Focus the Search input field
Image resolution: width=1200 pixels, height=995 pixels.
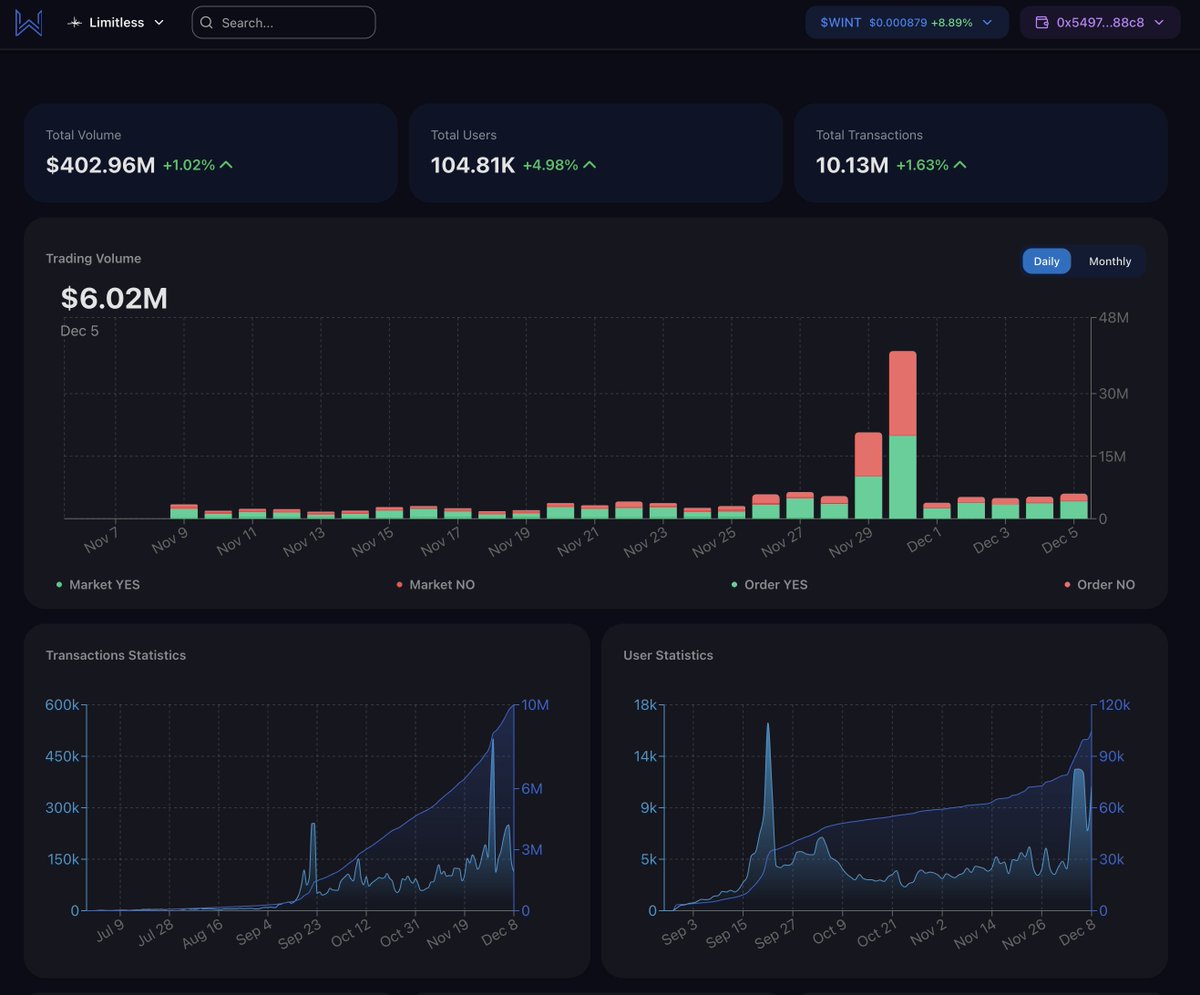point(284,22)
